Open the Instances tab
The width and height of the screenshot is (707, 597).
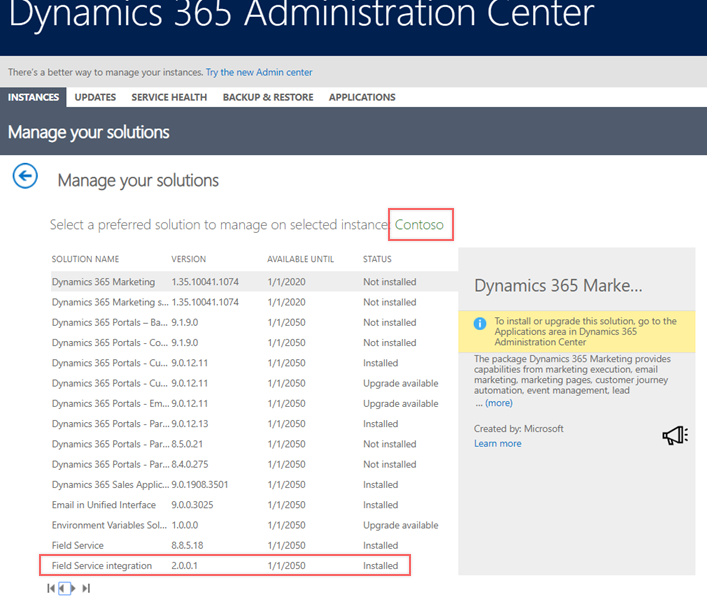pos(33,97)
